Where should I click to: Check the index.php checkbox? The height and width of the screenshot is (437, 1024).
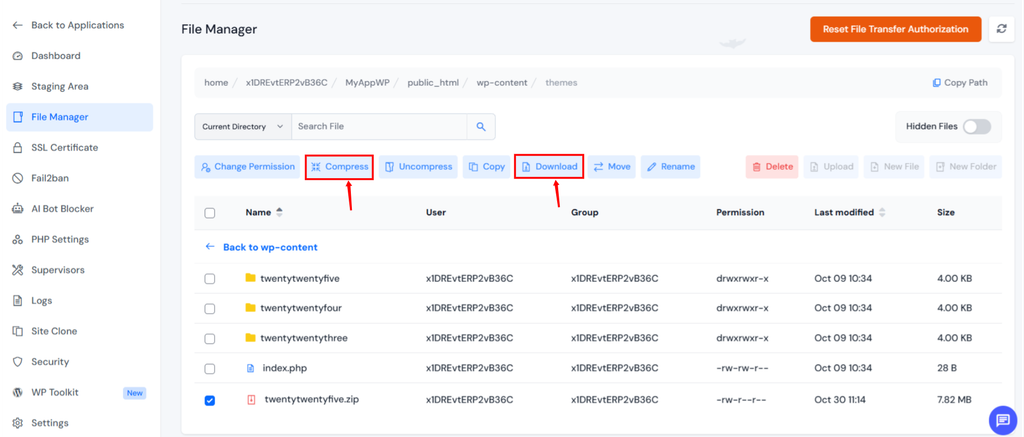pyautogui.click(x=210, y=369)
